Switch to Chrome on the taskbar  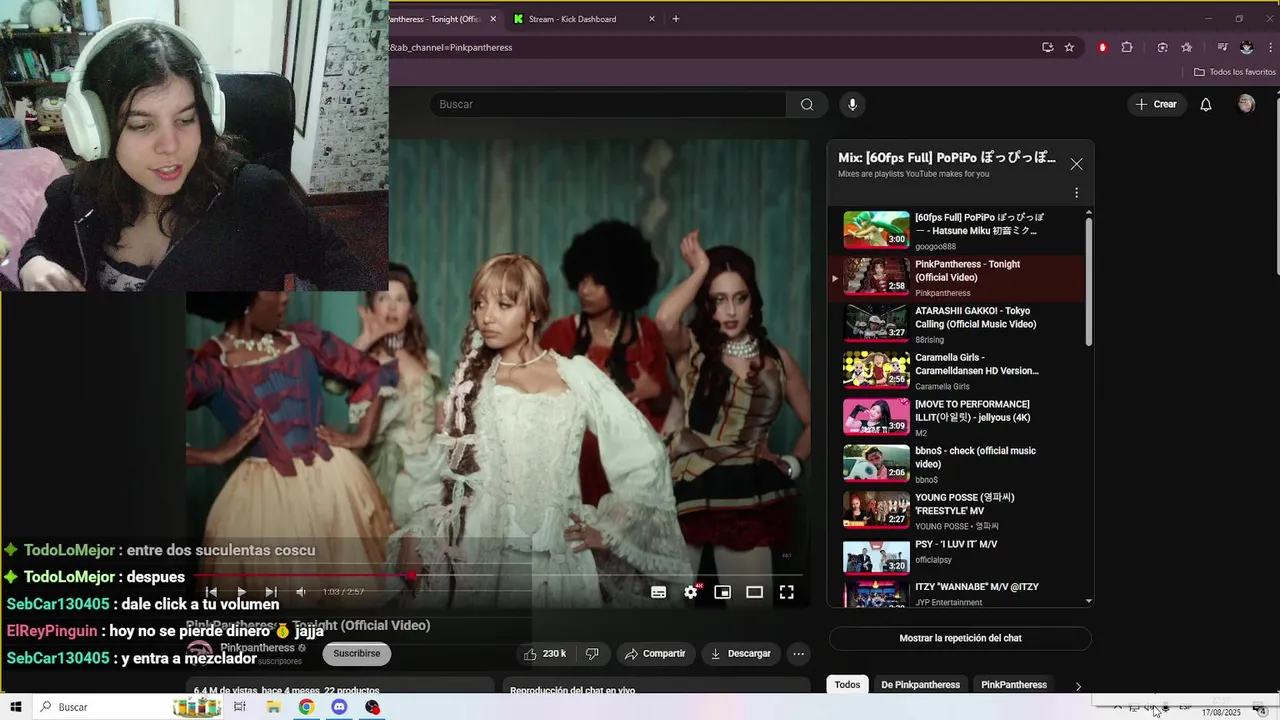(x=306, y=707)
